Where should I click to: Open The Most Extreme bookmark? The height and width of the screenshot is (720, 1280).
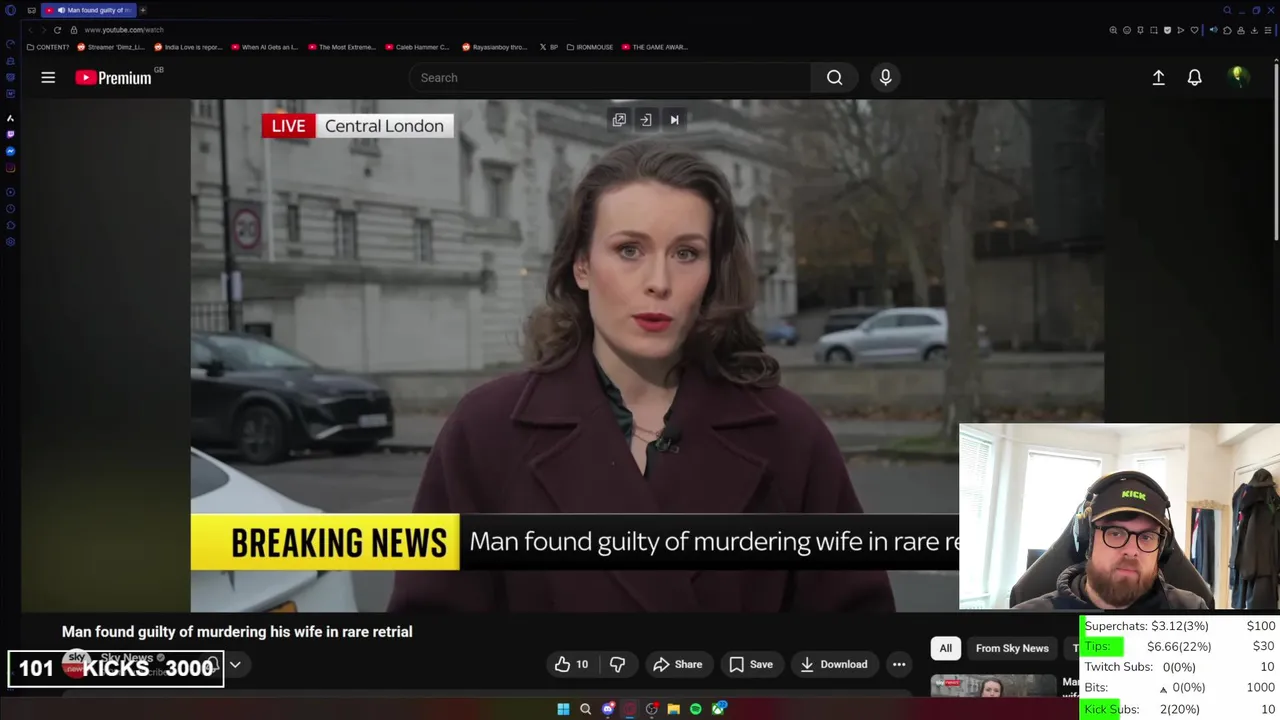click(342, 47)
